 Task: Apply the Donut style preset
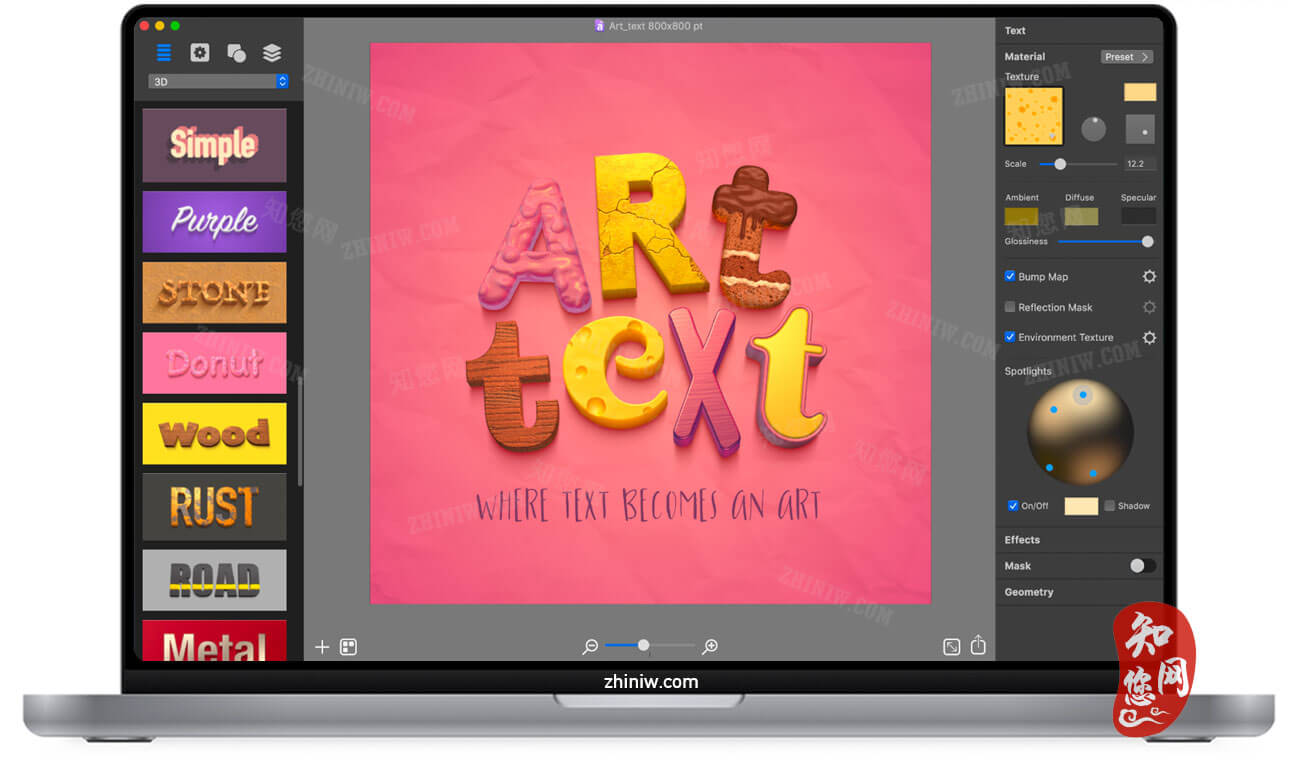pyautogui.click(x=214, y=363)
